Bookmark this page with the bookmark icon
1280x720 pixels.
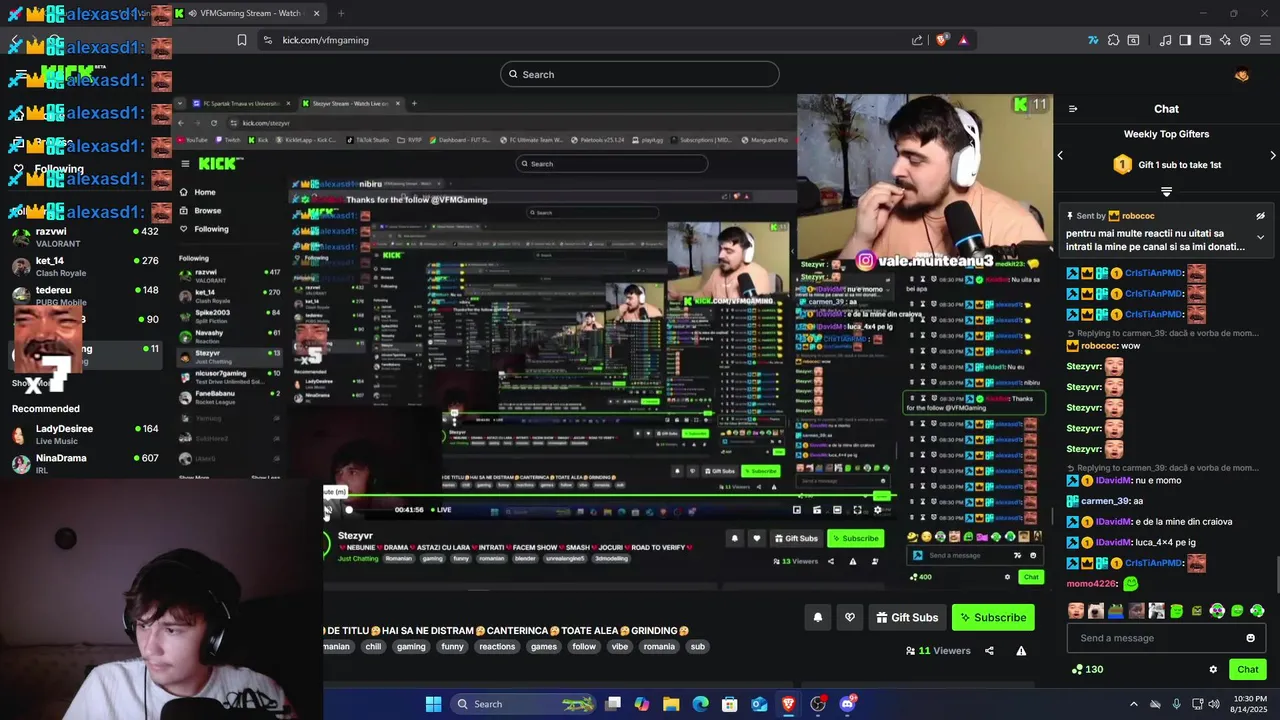point(242,40)
